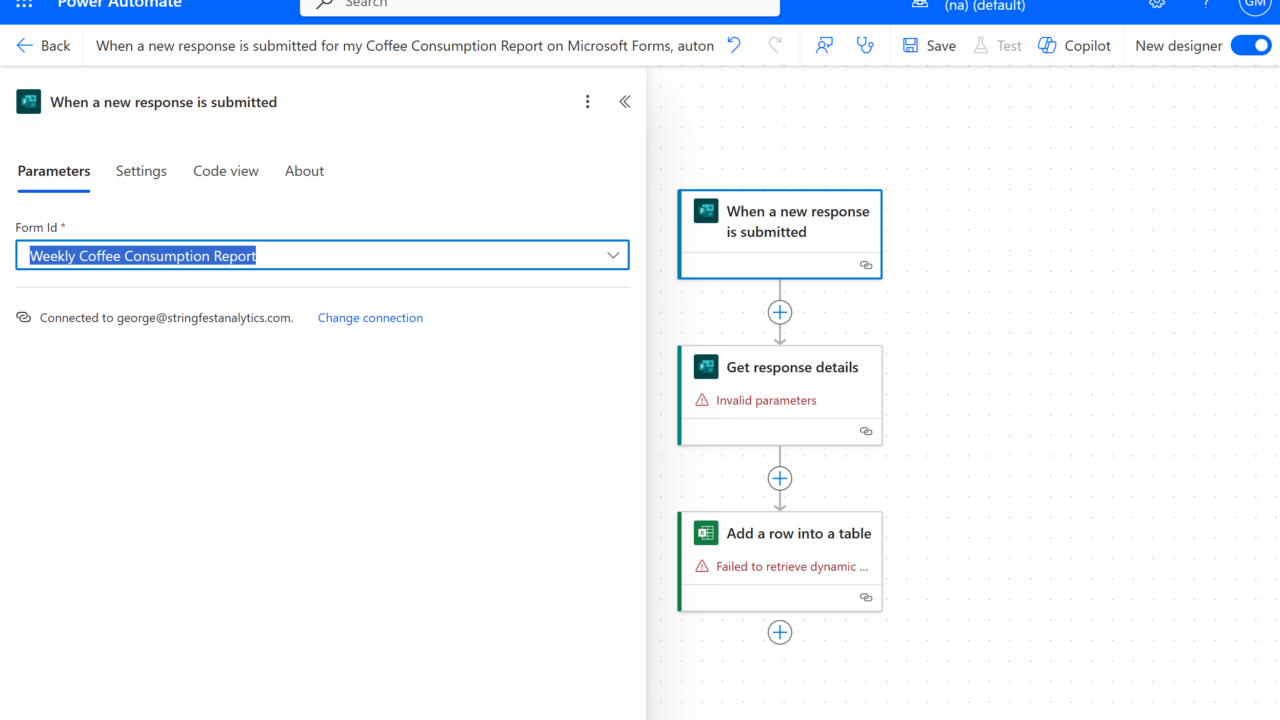Switch to the Settings tab
This screenshot has height=720, width=1280.
click(141, 171)
